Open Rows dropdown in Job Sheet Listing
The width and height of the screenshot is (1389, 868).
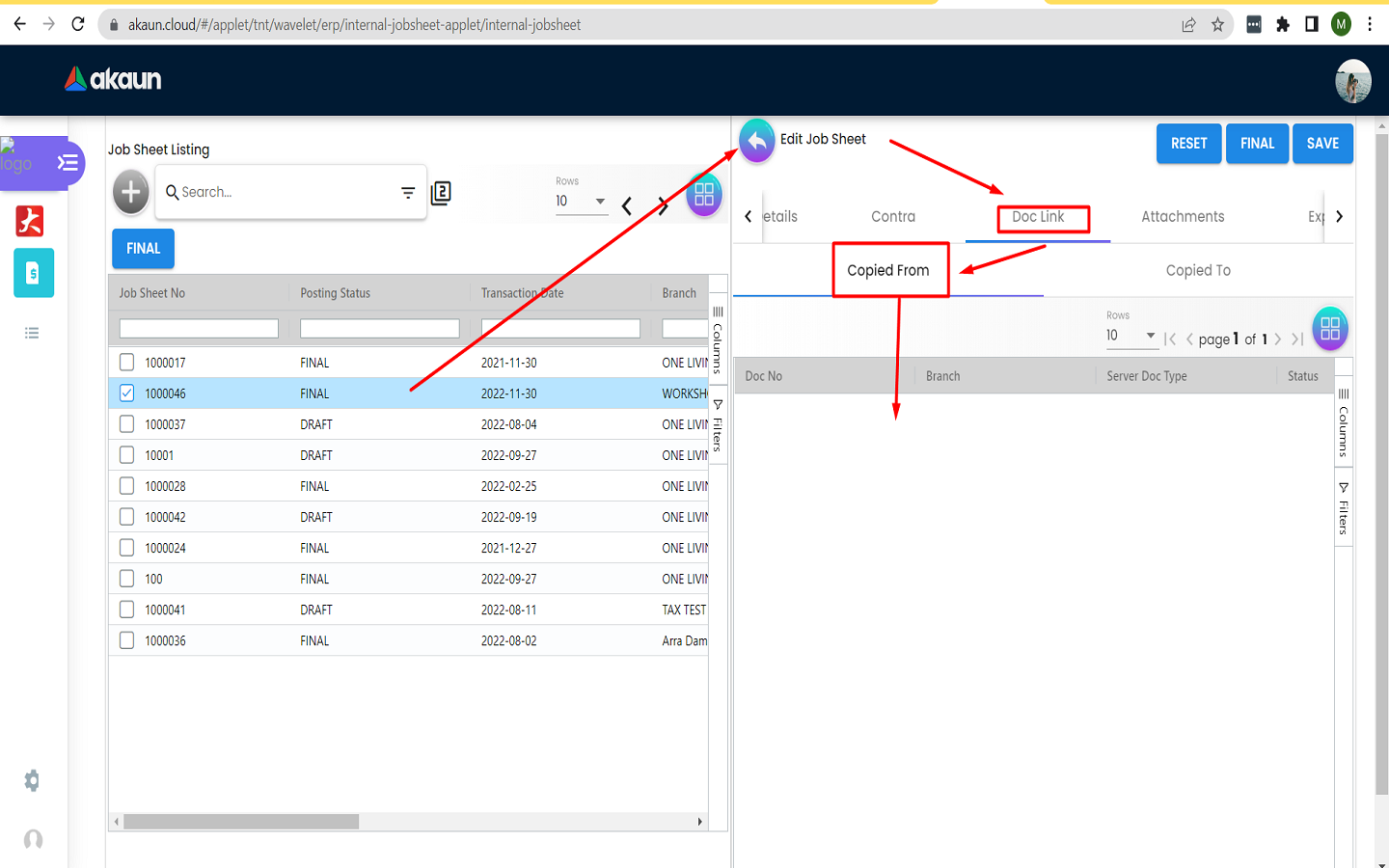coord(581,202)
